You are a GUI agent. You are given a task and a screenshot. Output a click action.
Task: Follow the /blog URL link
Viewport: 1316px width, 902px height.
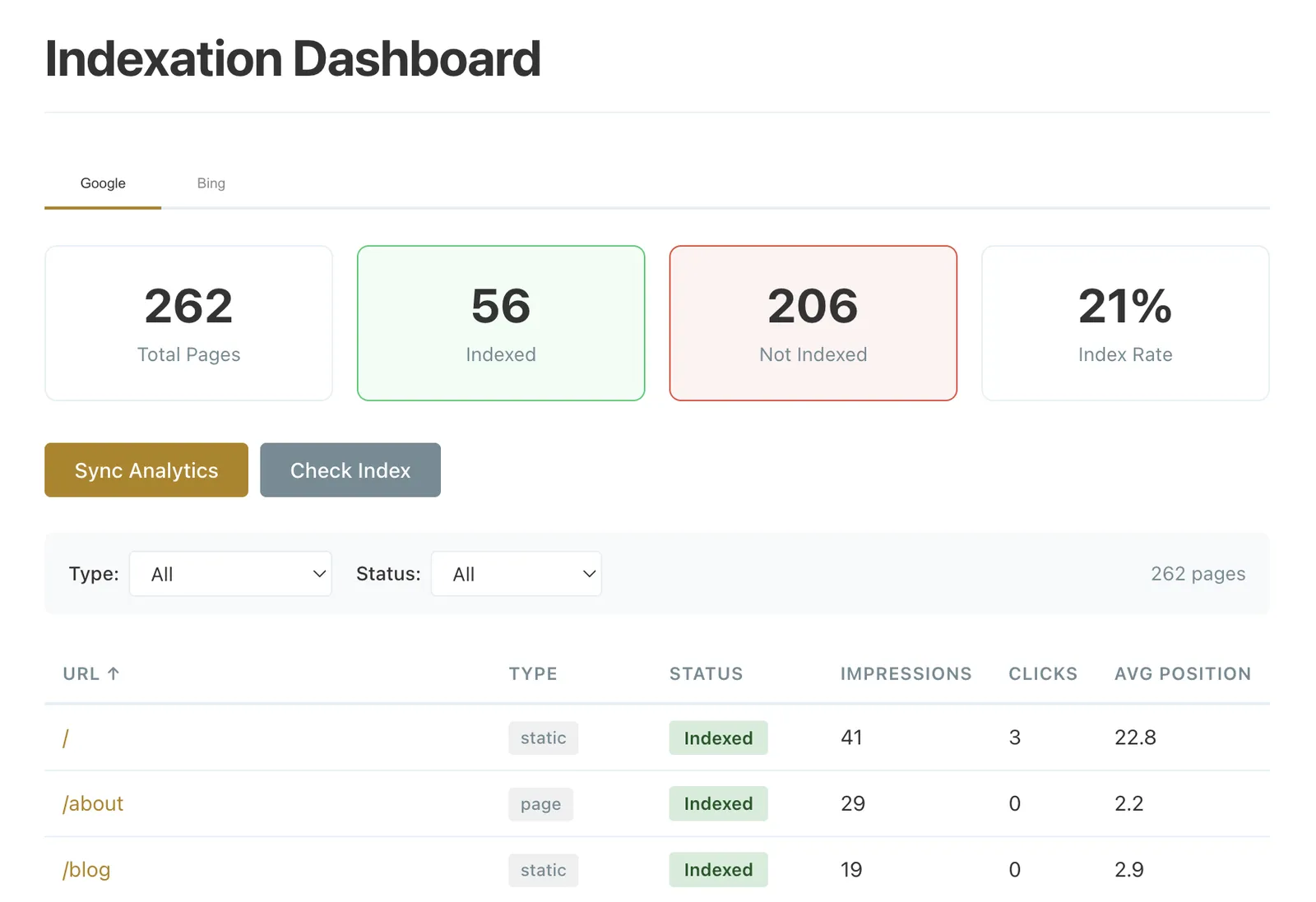(x=86, y=870)
